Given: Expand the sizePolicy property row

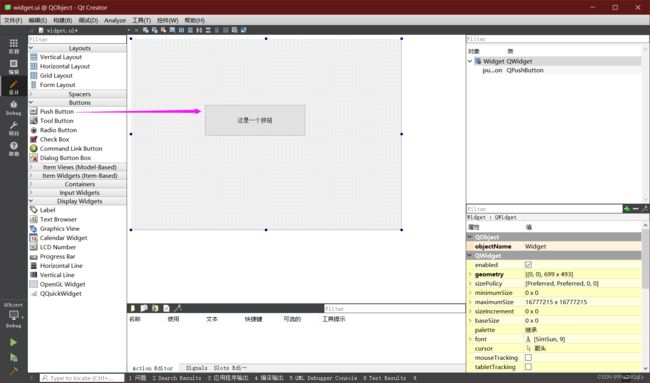Looking at the screenshot, I should pos(470,284).
